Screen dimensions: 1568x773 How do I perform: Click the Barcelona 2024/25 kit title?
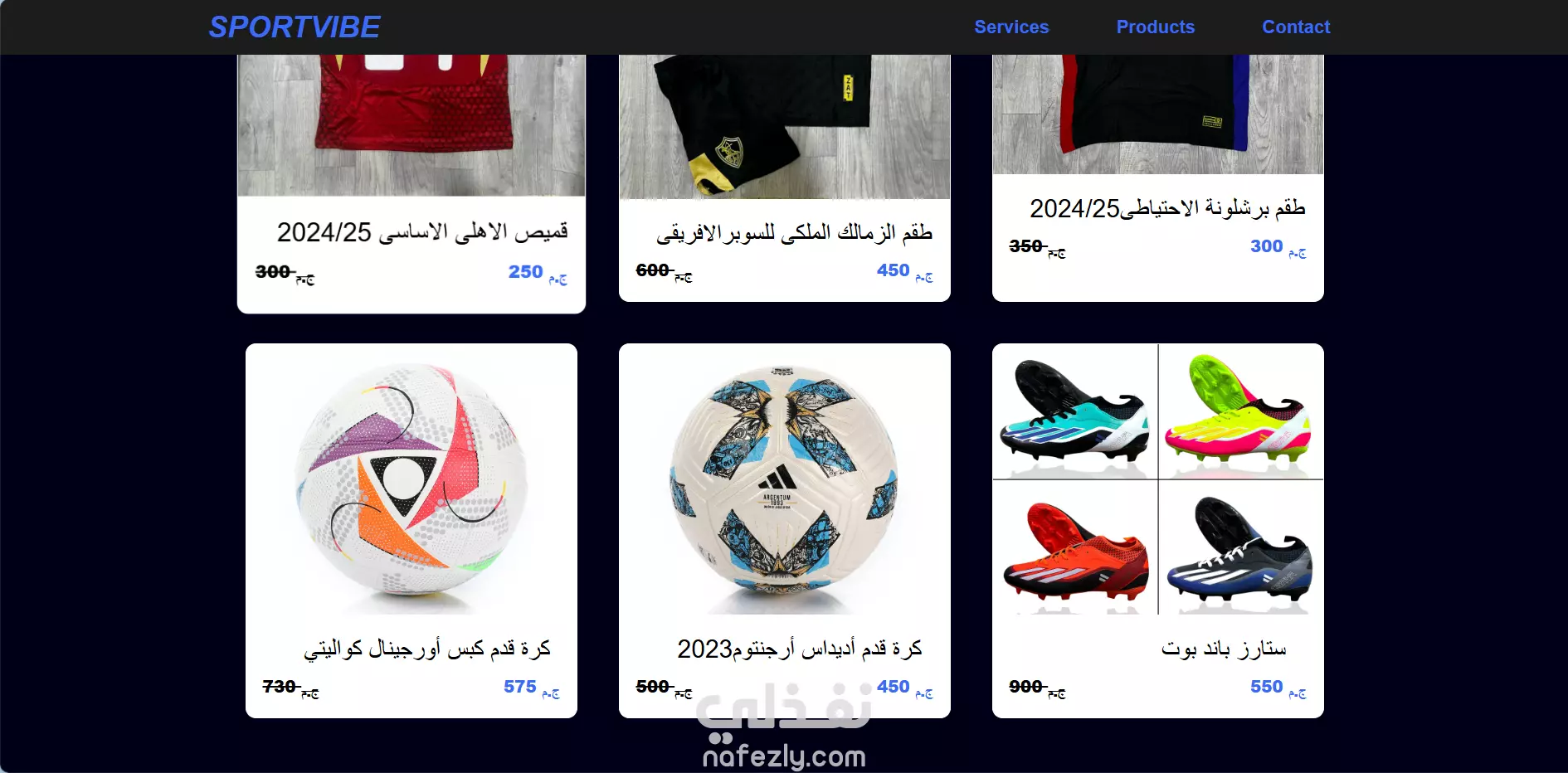pyautogui.click(x=1167, y=208)
